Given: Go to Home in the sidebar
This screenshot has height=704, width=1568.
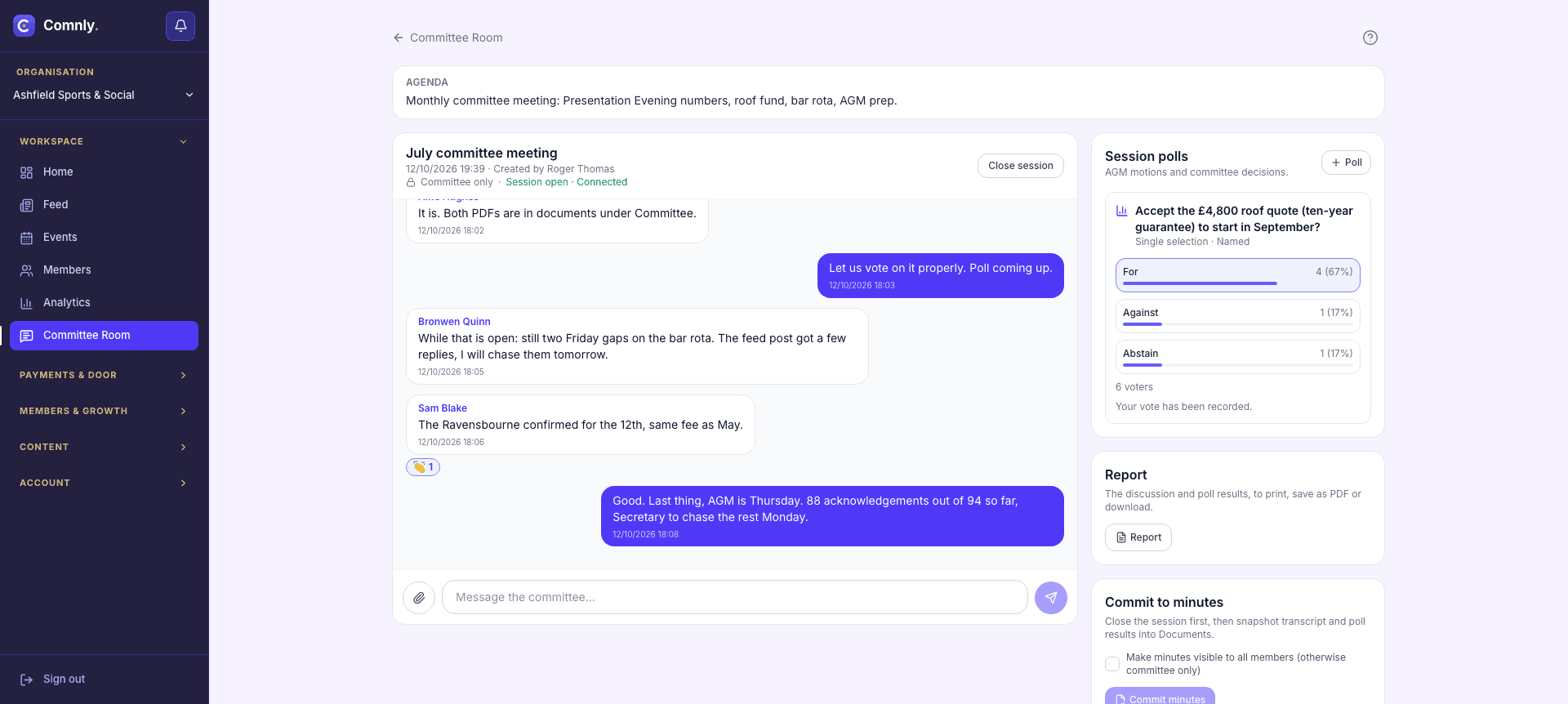Looking at the screenshot, I should click(105, 172).
